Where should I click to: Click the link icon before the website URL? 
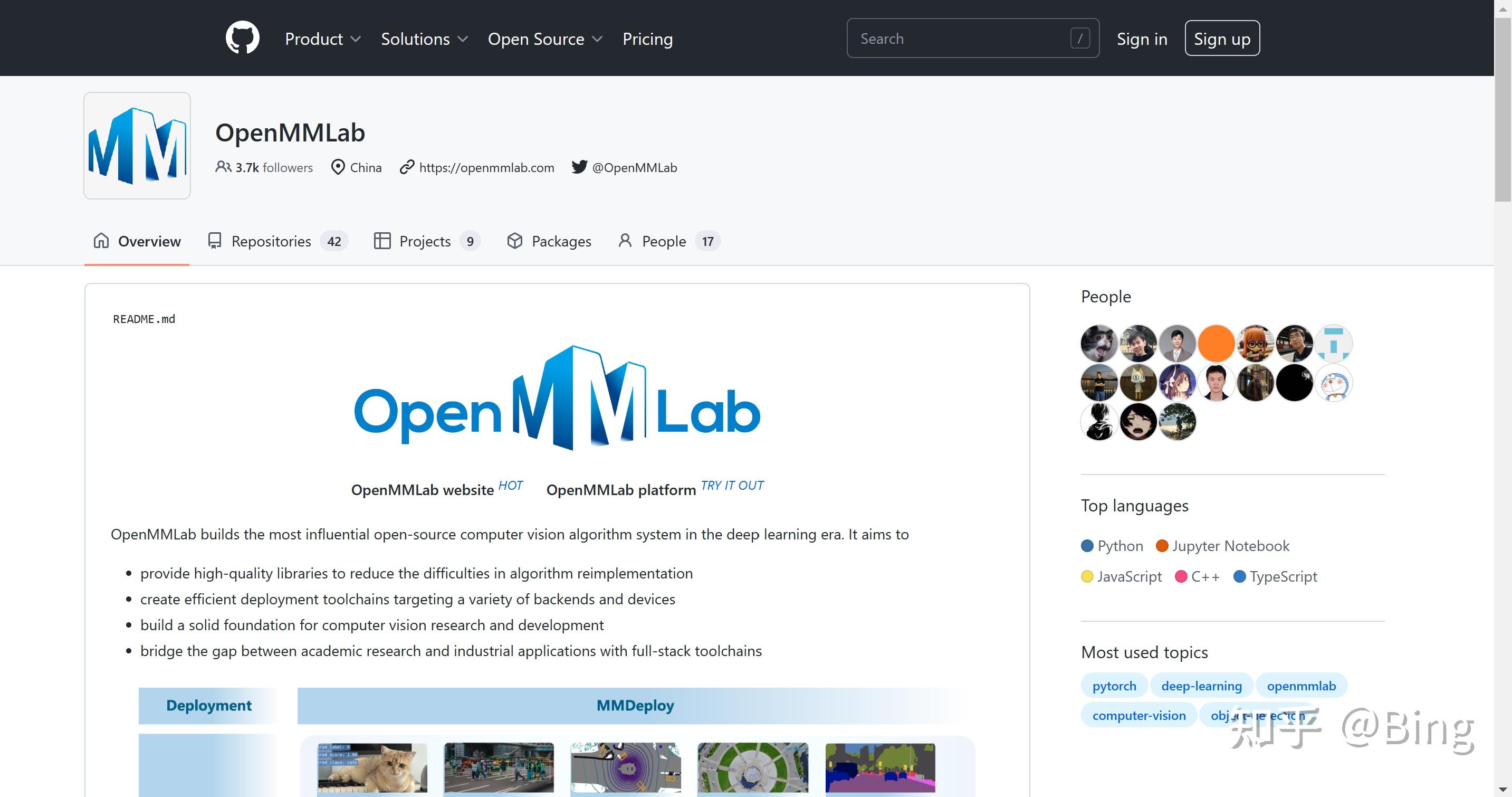(x=406, y=167)
